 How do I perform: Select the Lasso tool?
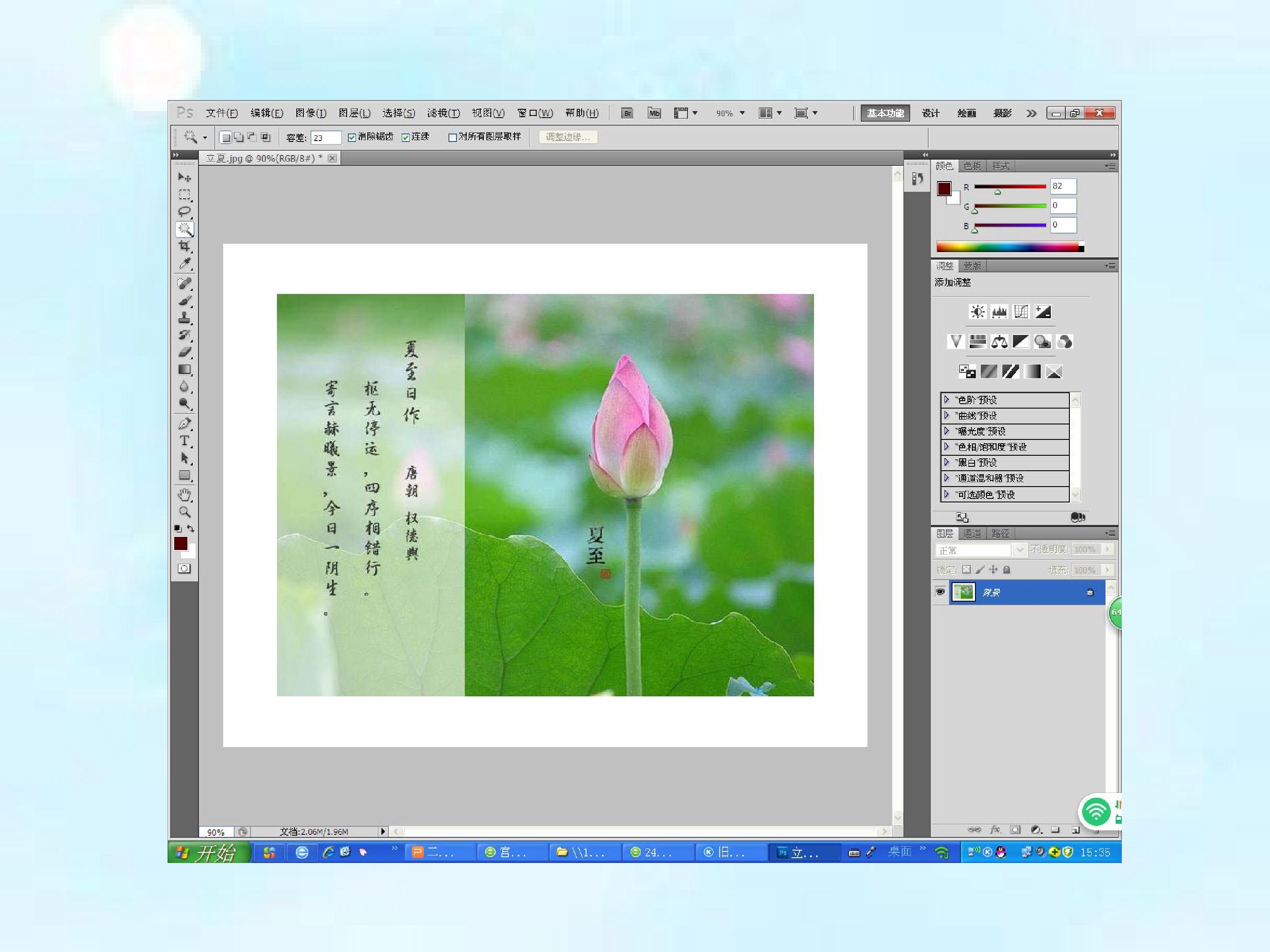coord(184,212)
